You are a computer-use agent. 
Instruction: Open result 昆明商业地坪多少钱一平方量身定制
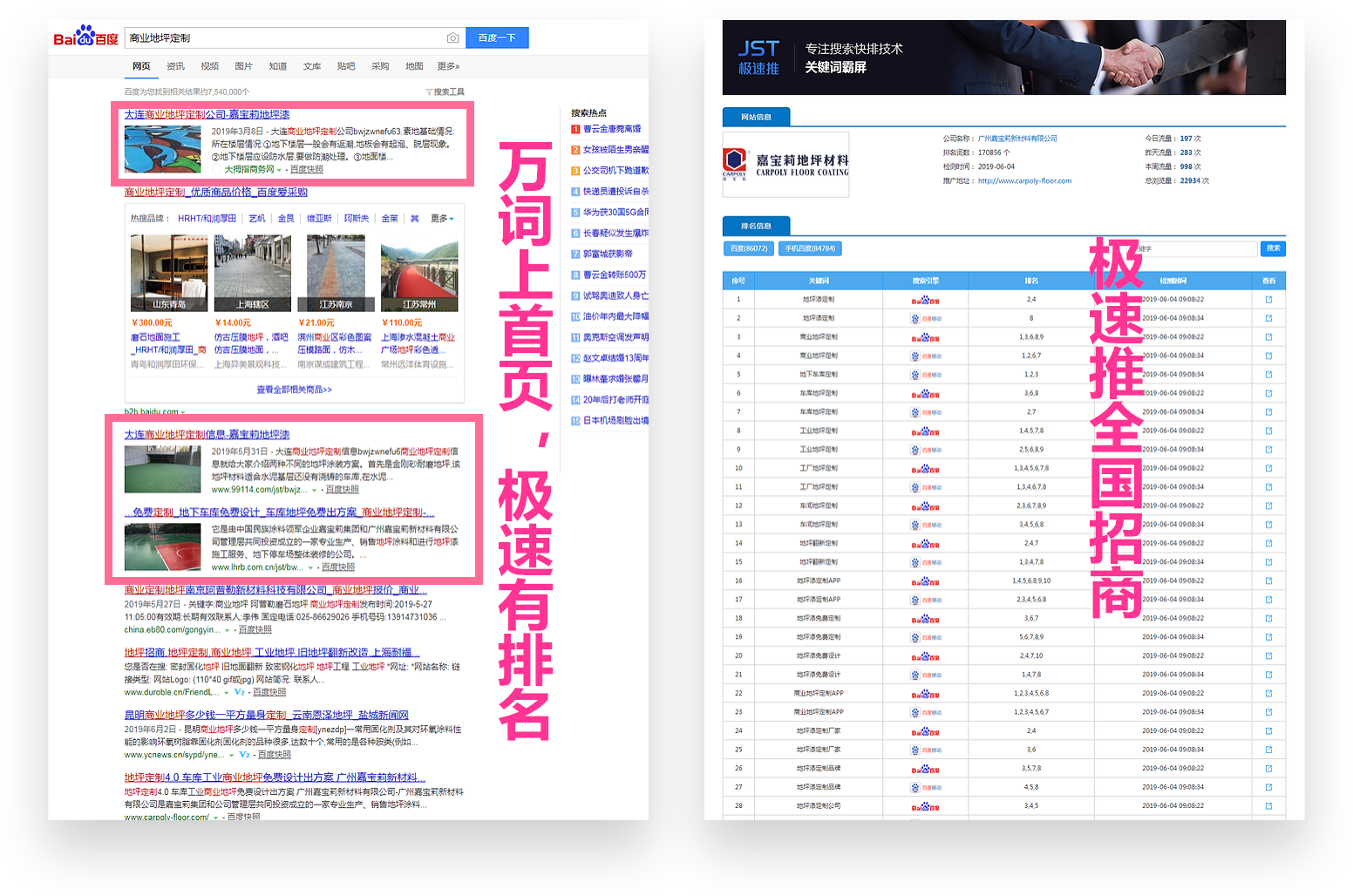coord(266,715)
